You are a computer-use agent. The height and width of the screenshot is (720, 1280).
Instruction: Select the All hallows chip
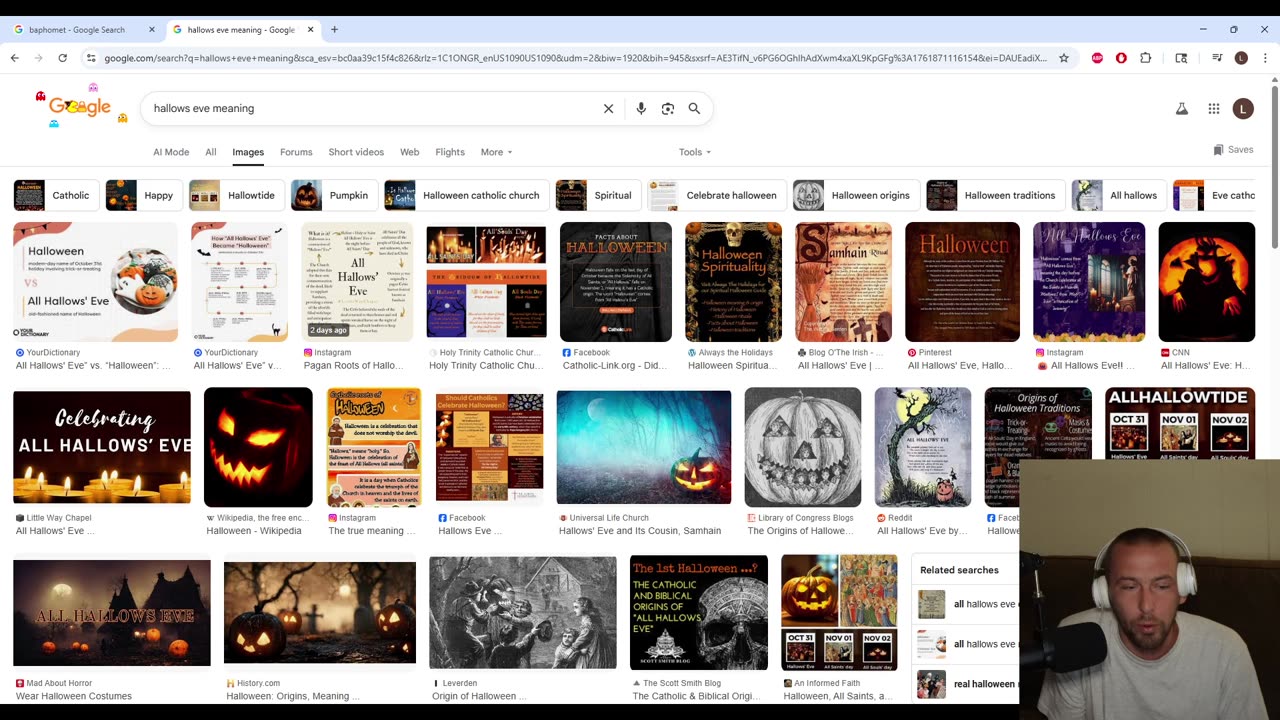1118,195
